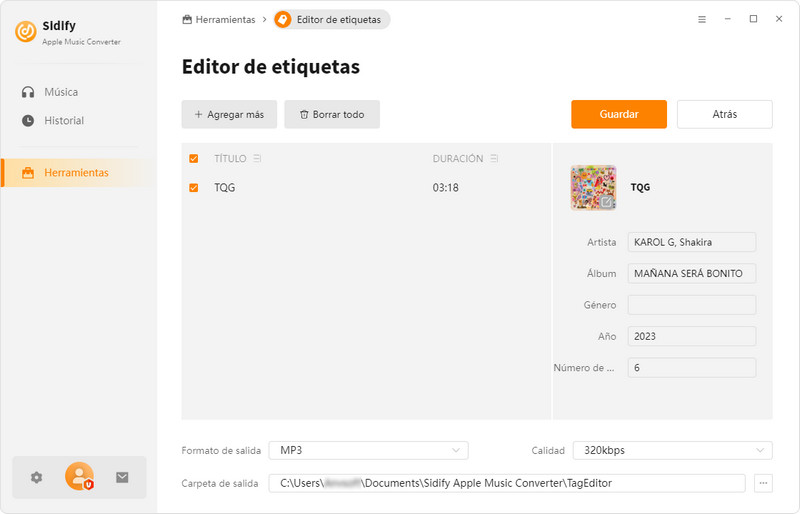Image resolution: width=800 pixels, height=514 pixels.
Task: Click the TÍTULO column filter icon
Action: (x=257, y=158)
